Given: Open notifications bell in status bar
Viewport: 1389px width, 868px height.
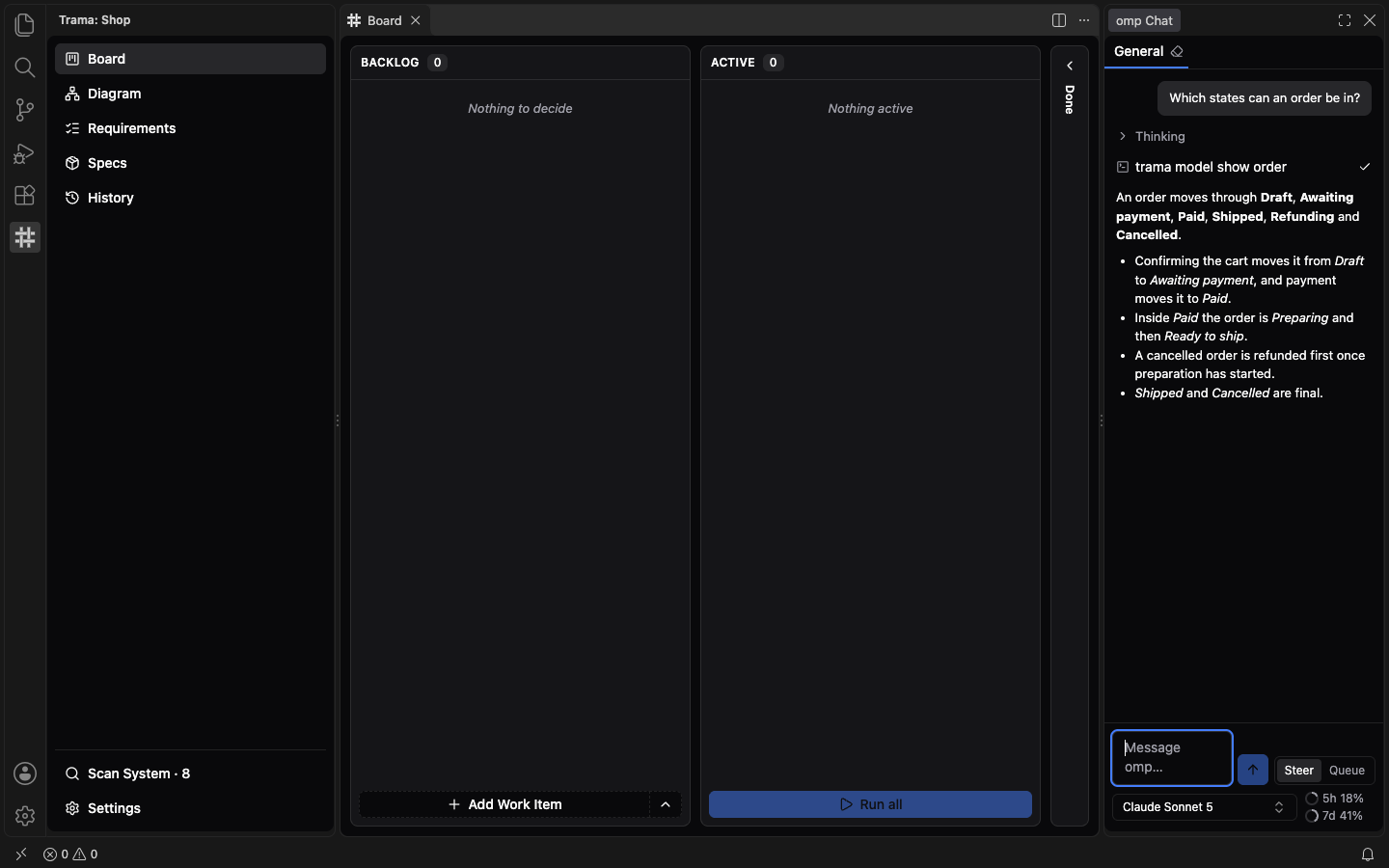Looking at the screenshot, I should (x=1368, y=854).
